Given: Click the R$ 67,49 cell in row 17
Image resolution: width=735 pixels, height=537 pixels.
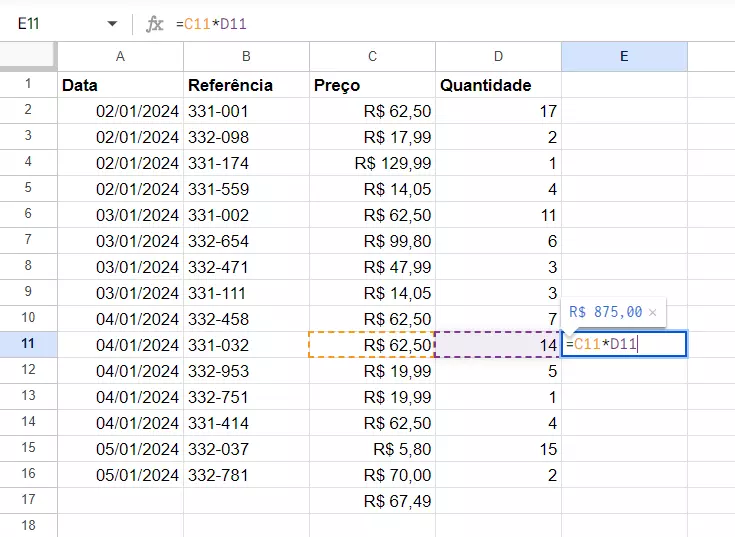Looking at the screenshot, I should (372, 501).
